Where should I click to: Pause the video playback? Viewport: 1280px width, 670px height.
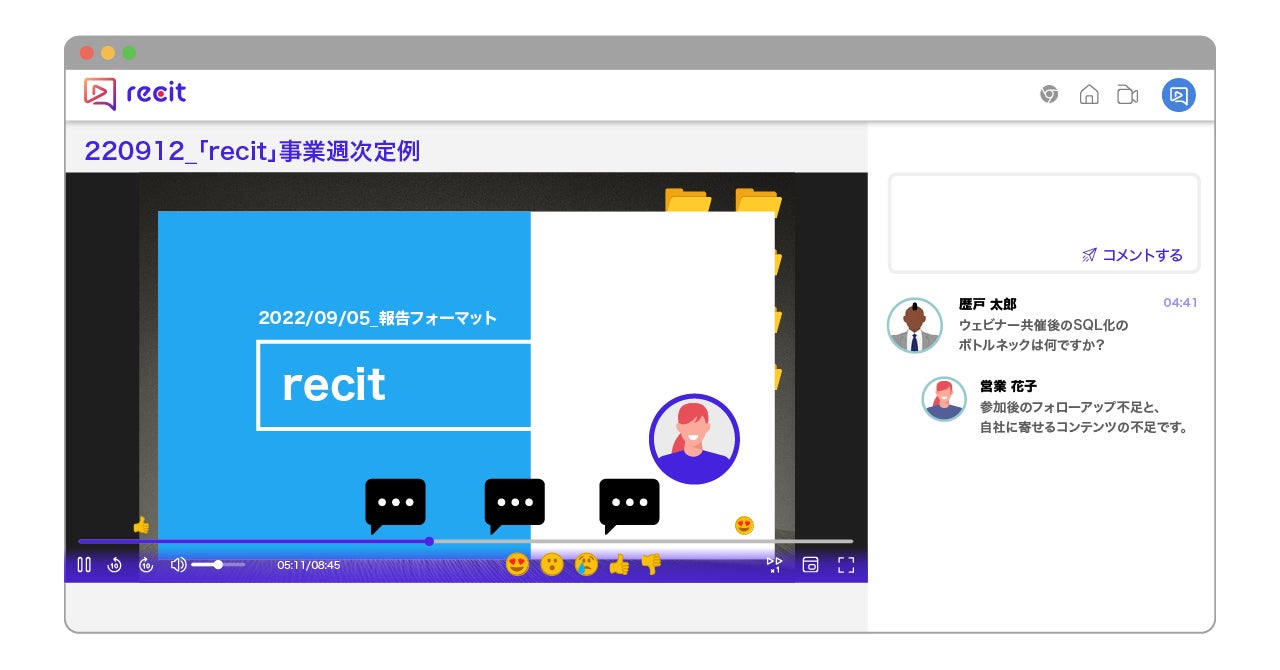click(84, 565)
